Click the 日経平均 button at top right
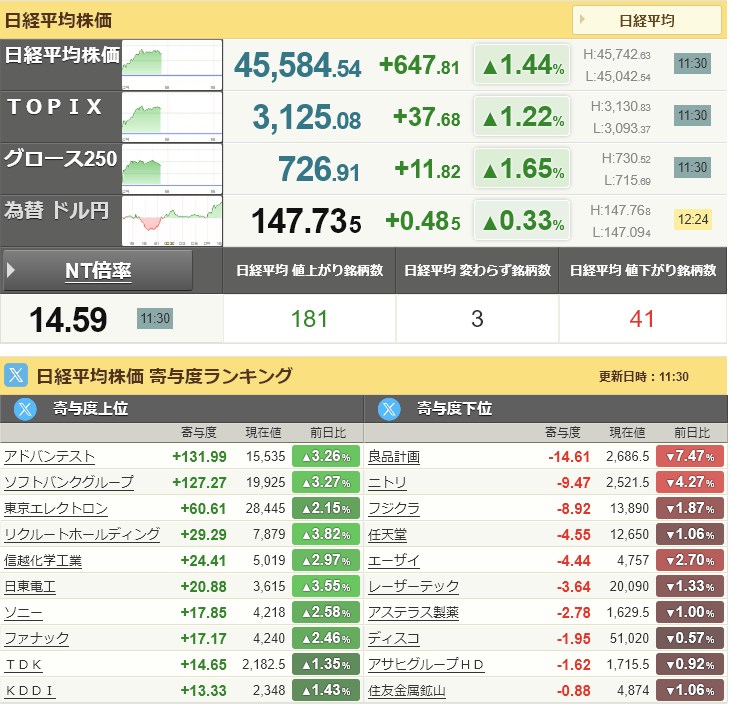The image size is (731, 707). tap(646, 20)
